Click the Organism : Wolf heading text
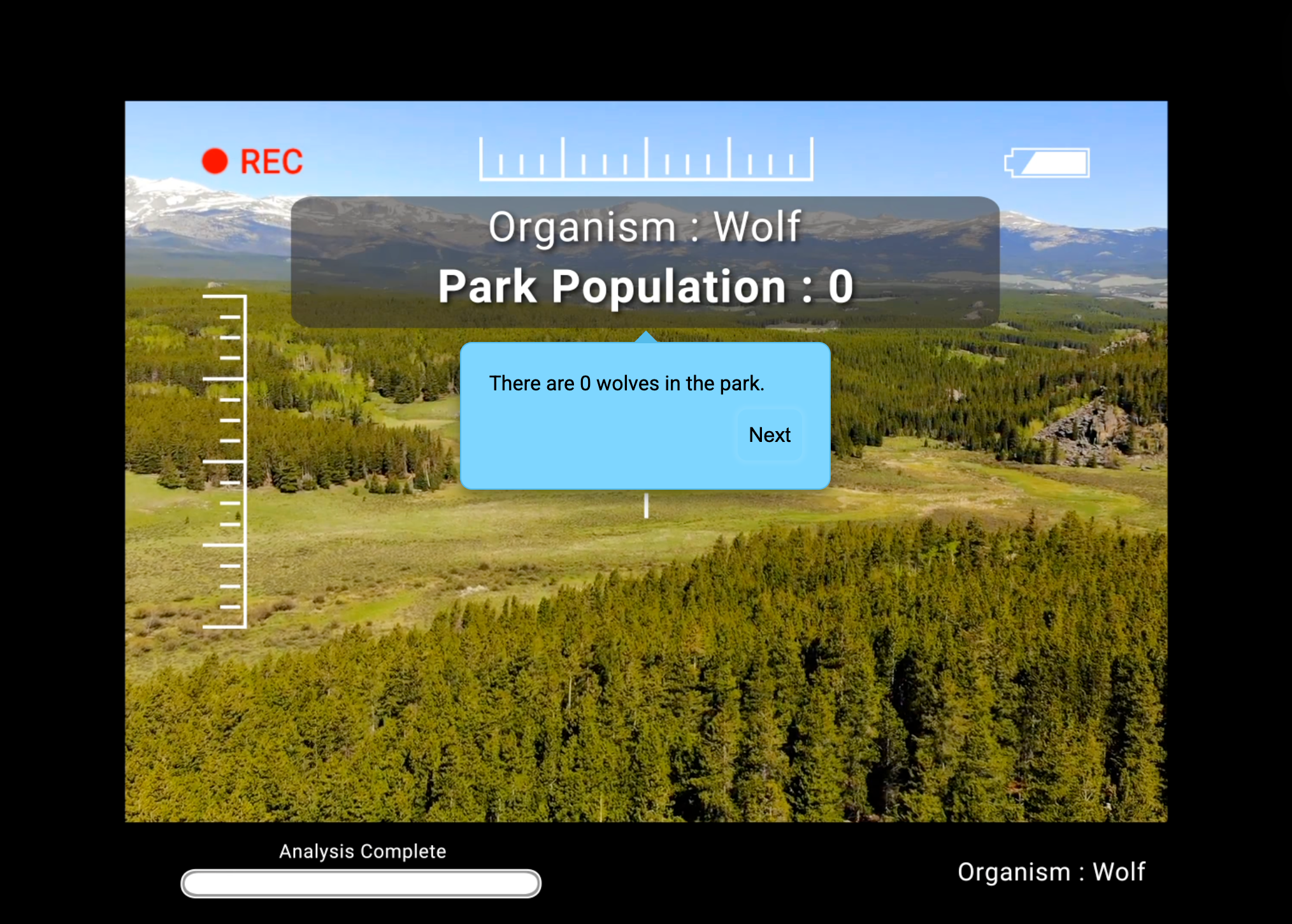The width and height of the screenshot is (1292, 924). click(645, 227)
